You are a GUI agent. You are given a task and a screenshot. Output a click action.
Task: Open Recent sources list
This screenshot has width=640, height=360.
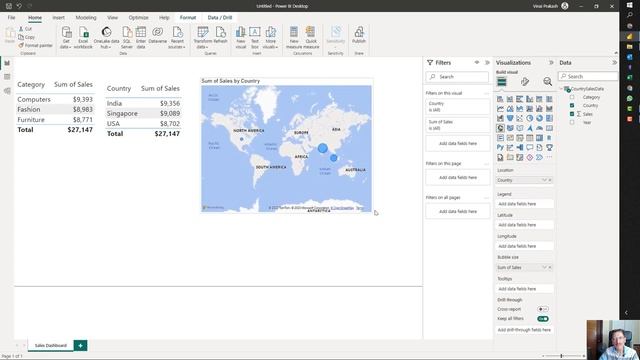point(177,38)
